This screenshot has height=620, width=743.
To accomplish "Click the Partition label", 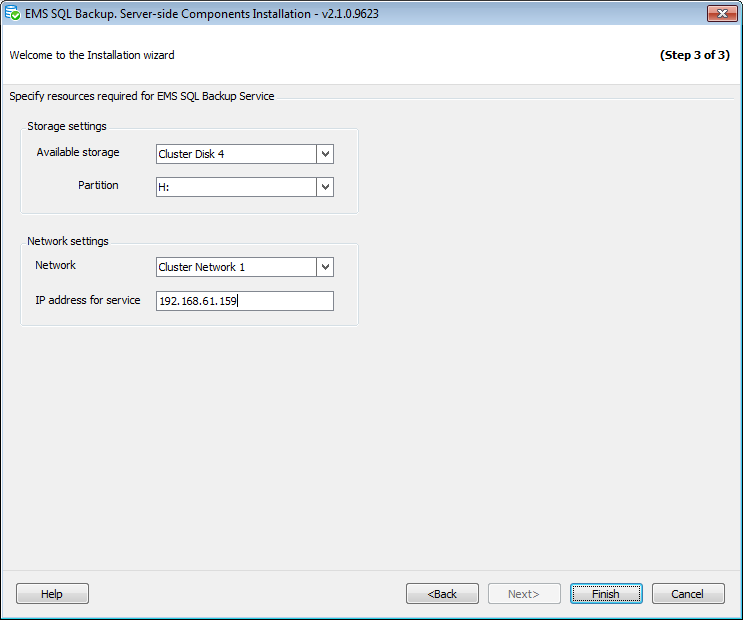I will click(x=98, y=185).
